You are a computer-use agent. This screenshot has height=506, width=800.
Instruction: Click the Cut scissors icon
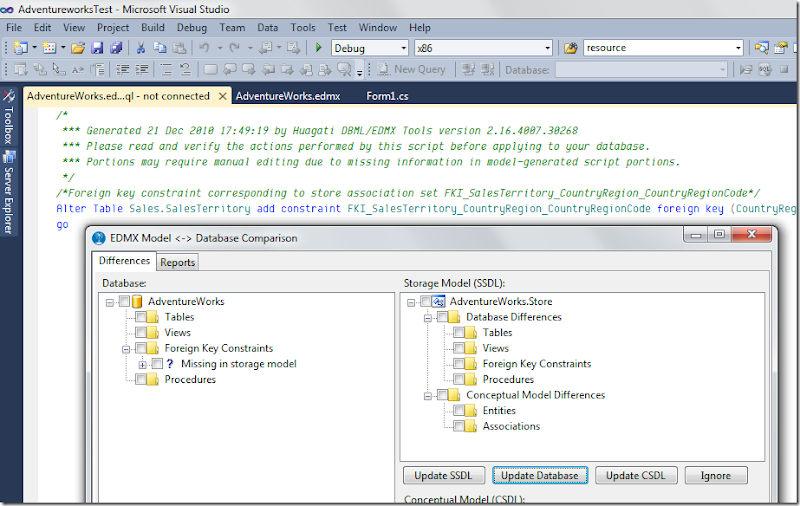coord(141,48)
